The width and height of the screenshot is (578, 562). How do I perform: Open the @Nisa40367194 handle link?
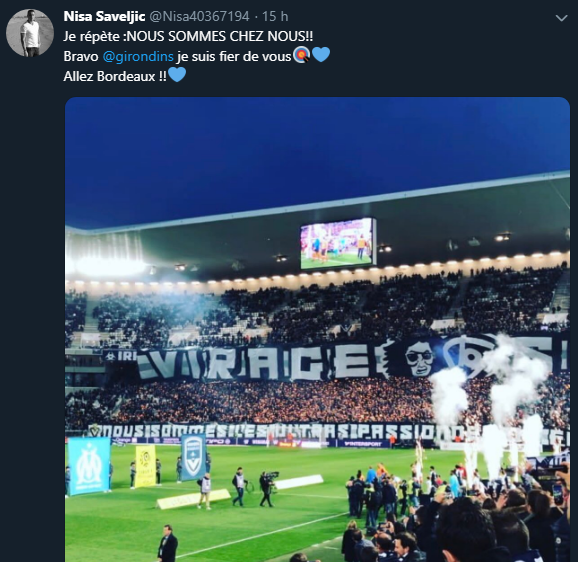click(199, 16)
